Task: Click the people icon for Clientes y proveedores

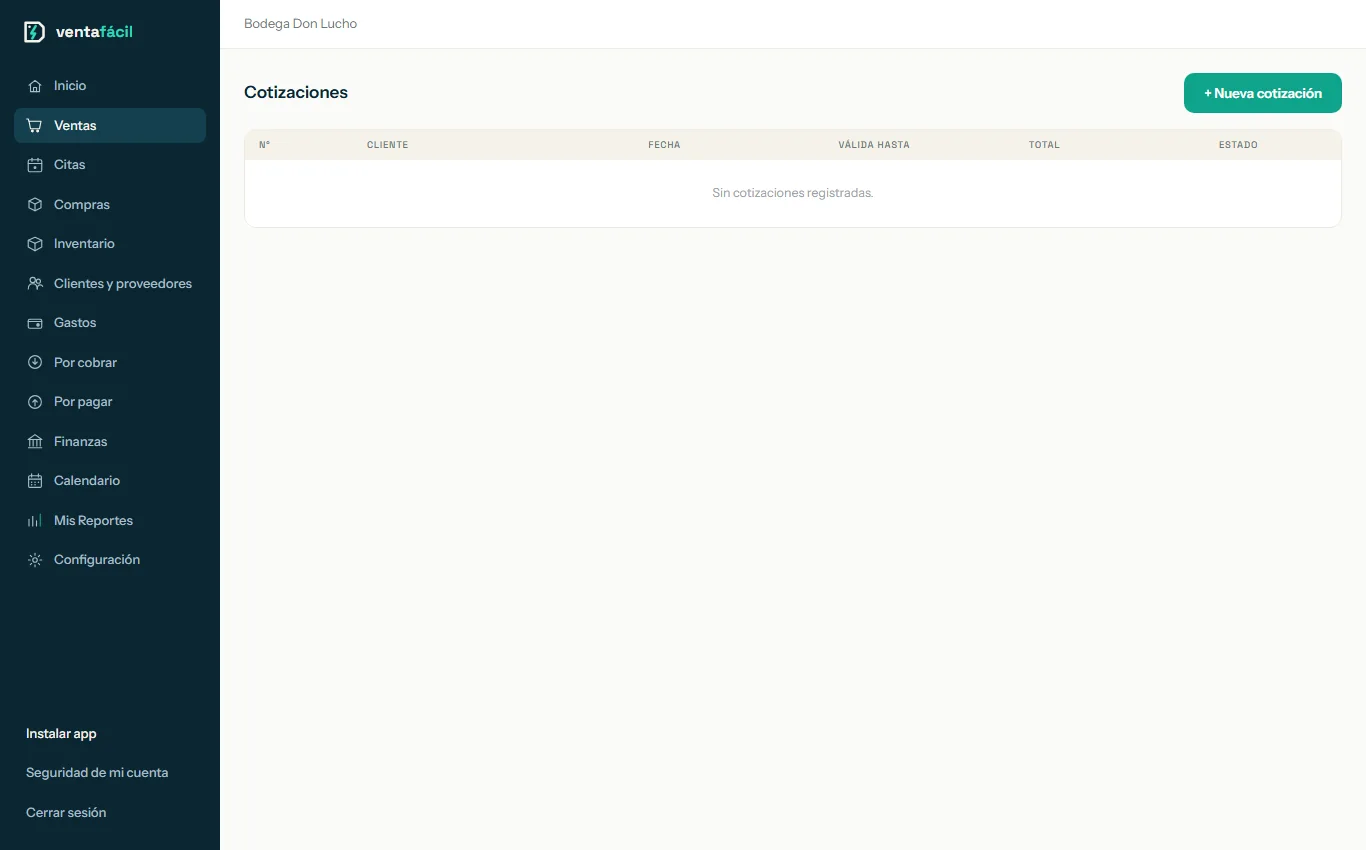Action: [35, 284]
